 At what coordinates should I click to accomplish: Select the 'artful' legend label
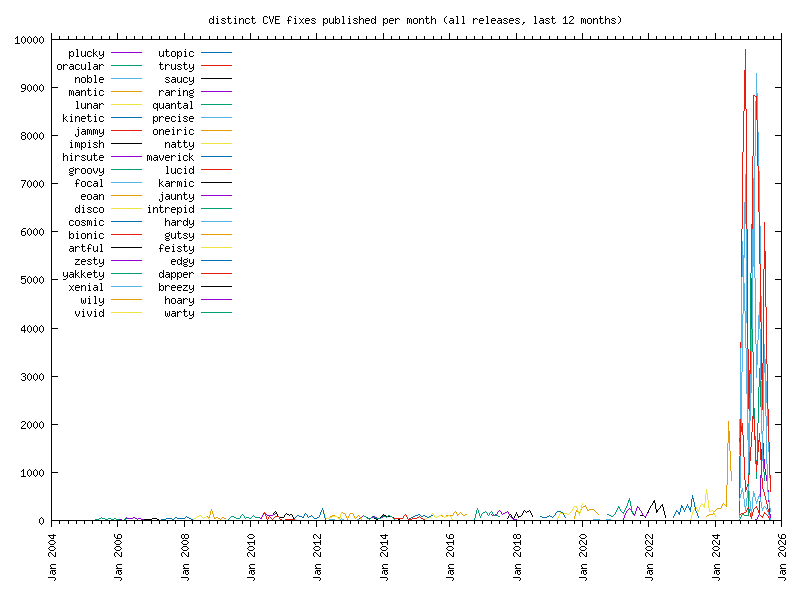point(86,248)
